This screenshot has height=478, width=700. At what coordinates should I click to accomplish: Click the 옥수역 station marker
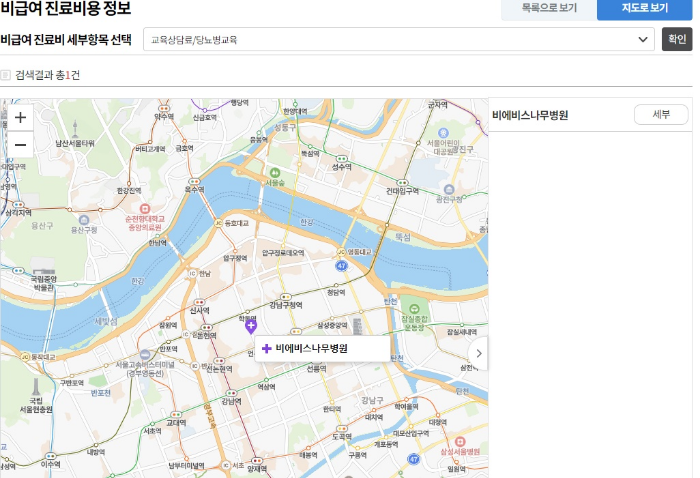click(x=194, y=182)
